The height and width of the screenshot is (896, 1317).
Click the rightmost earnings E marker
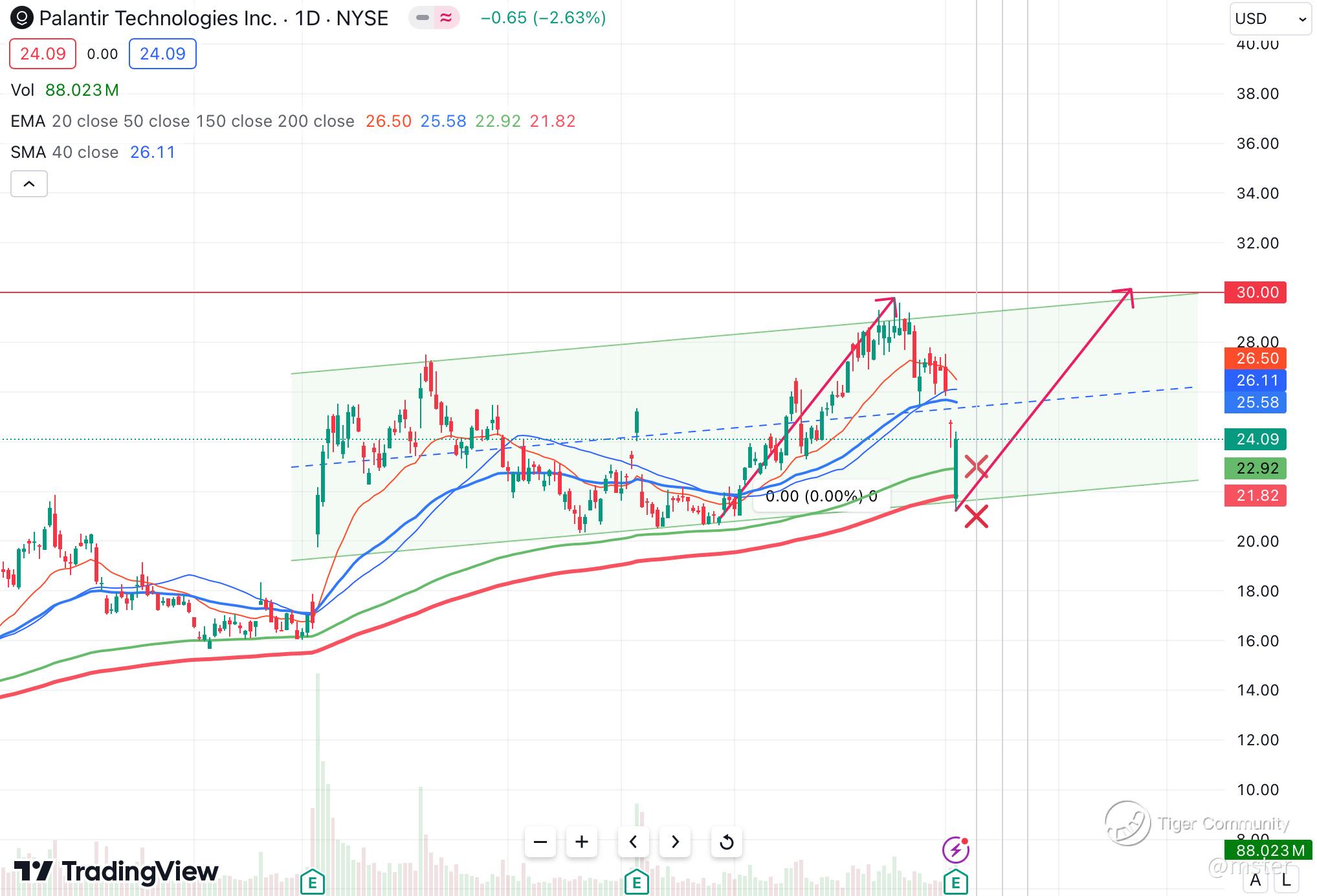955,881
